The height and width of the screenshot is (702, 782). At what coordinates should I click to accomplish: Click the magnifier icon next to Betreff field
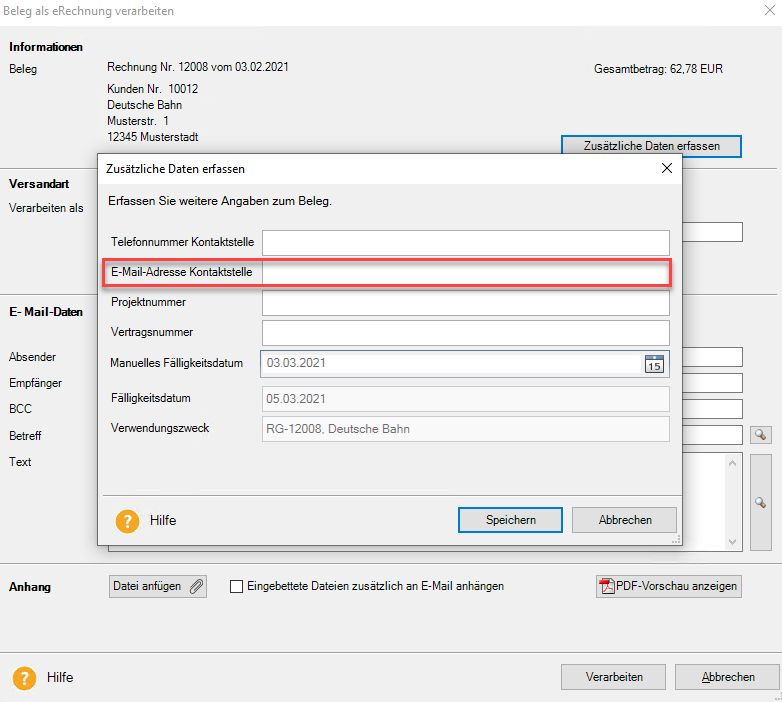coord(760,435)
